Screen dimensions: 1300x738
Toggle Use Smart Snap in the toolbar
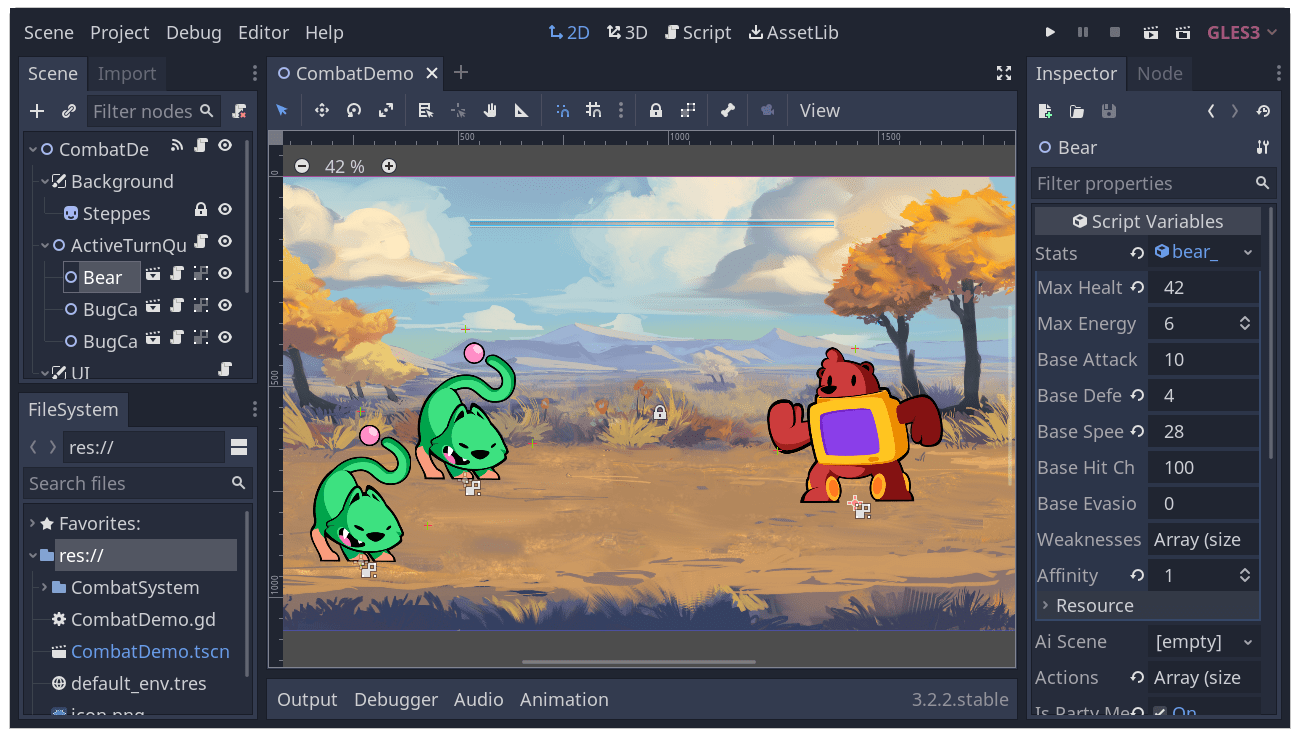coord(561,110)
